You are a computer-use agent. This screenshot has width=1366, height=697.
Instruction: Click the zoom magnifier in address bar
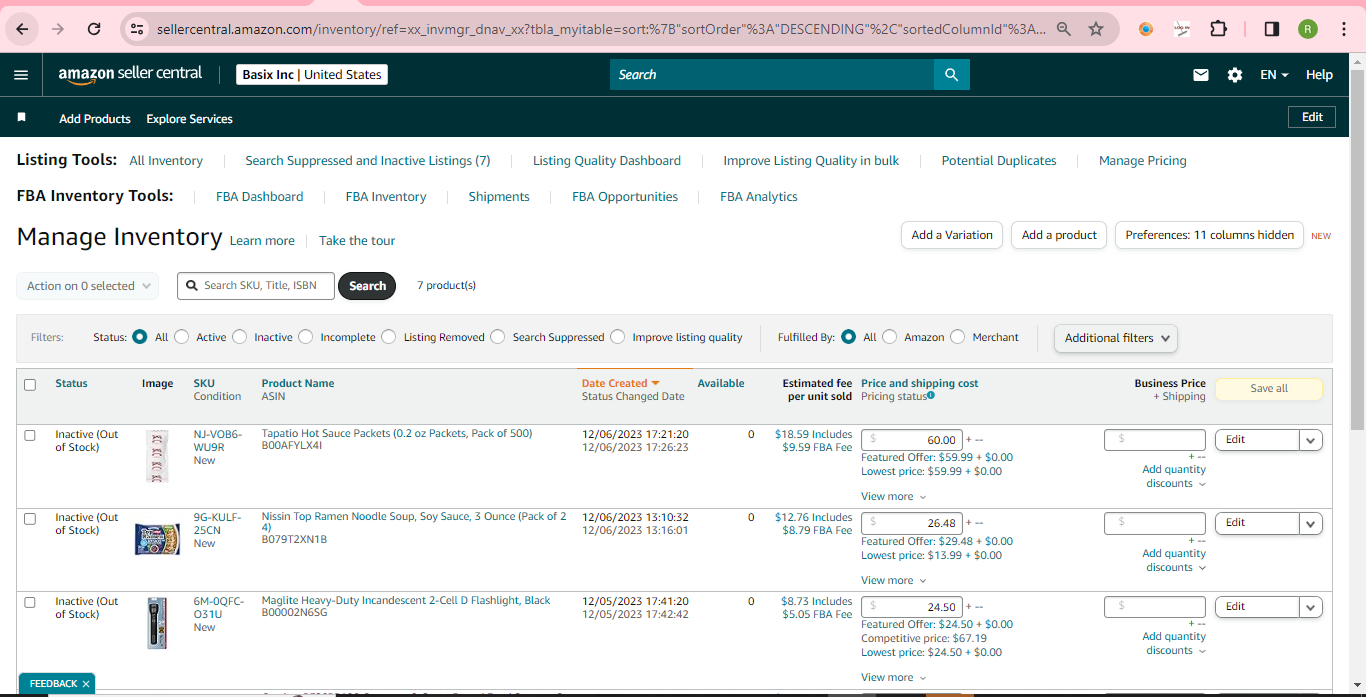(1064, 29)
